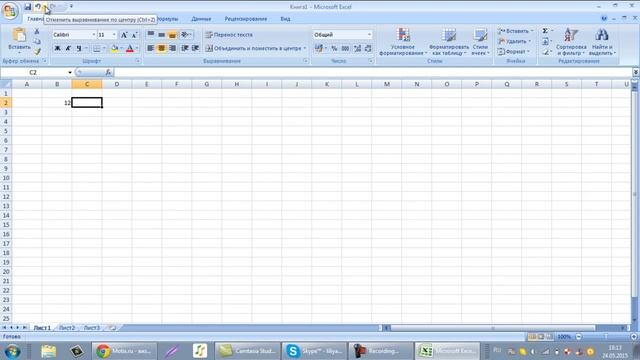640x360 pixels.
Task: Toggle underline Ч formatting
Action: pos(79,49)
